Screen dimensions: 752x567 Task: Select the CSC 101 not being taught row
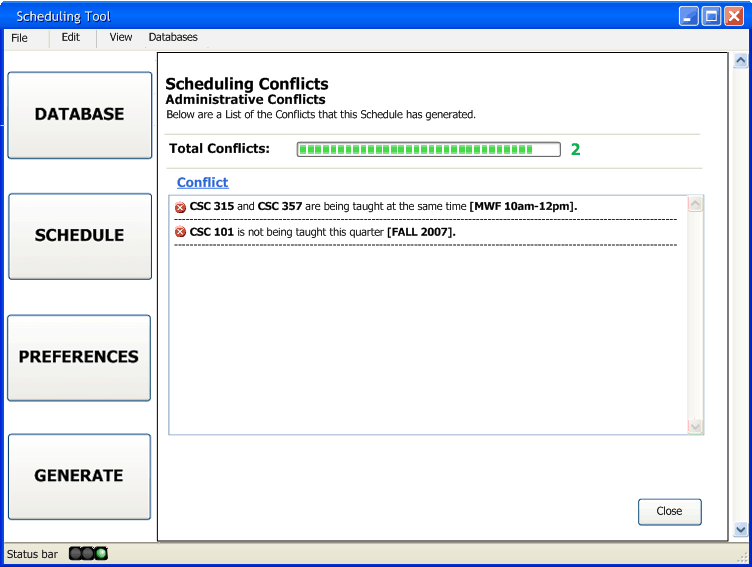426,232
